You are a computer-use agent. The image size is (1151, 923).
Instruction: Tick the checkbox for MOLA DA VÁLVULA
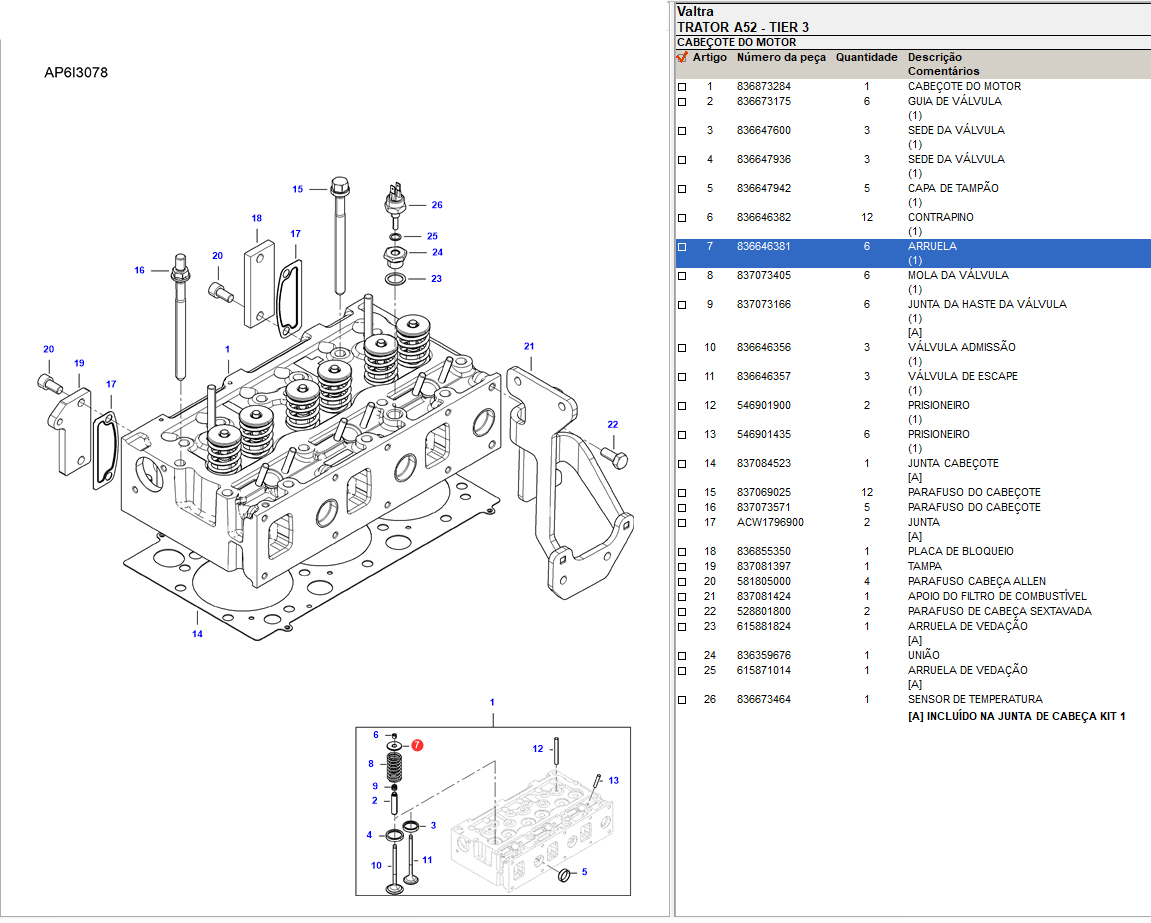tap(683, 276)
